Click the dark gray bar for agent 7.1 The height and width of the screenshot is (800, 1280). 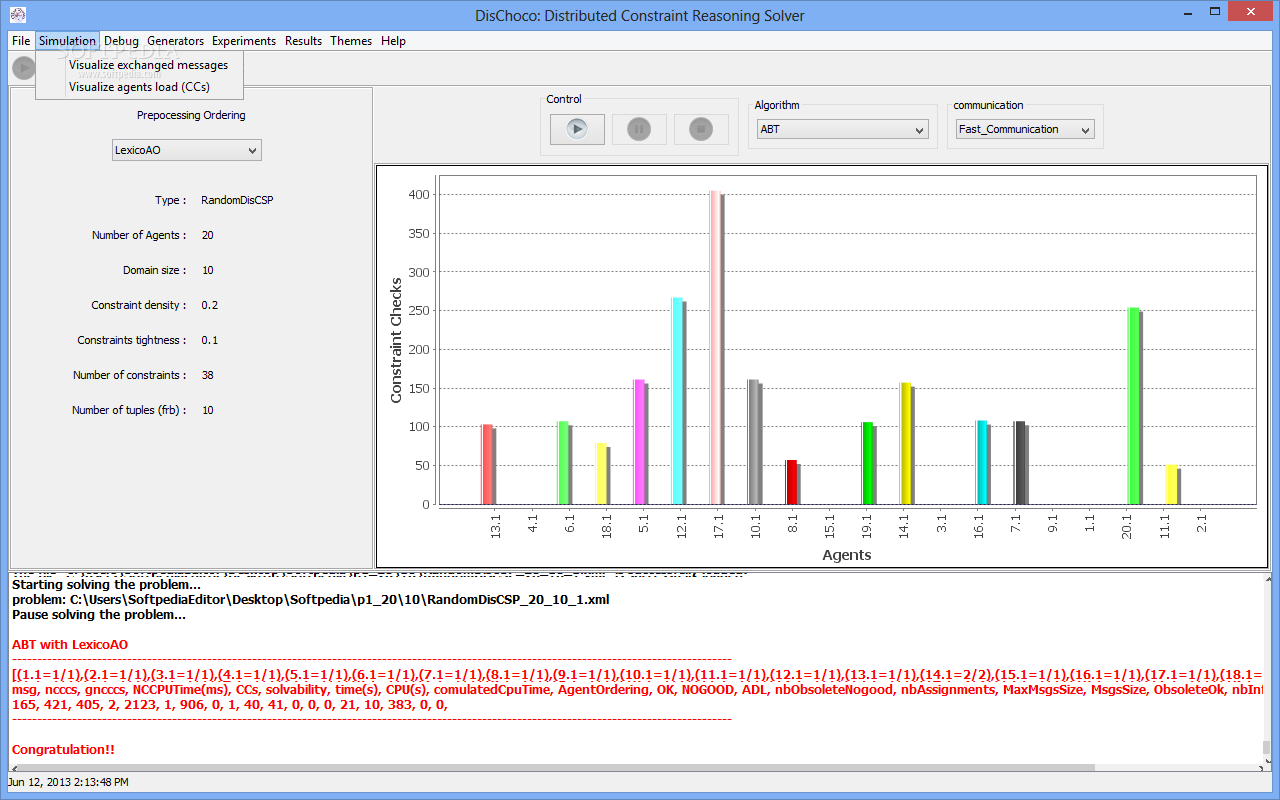1020,462
